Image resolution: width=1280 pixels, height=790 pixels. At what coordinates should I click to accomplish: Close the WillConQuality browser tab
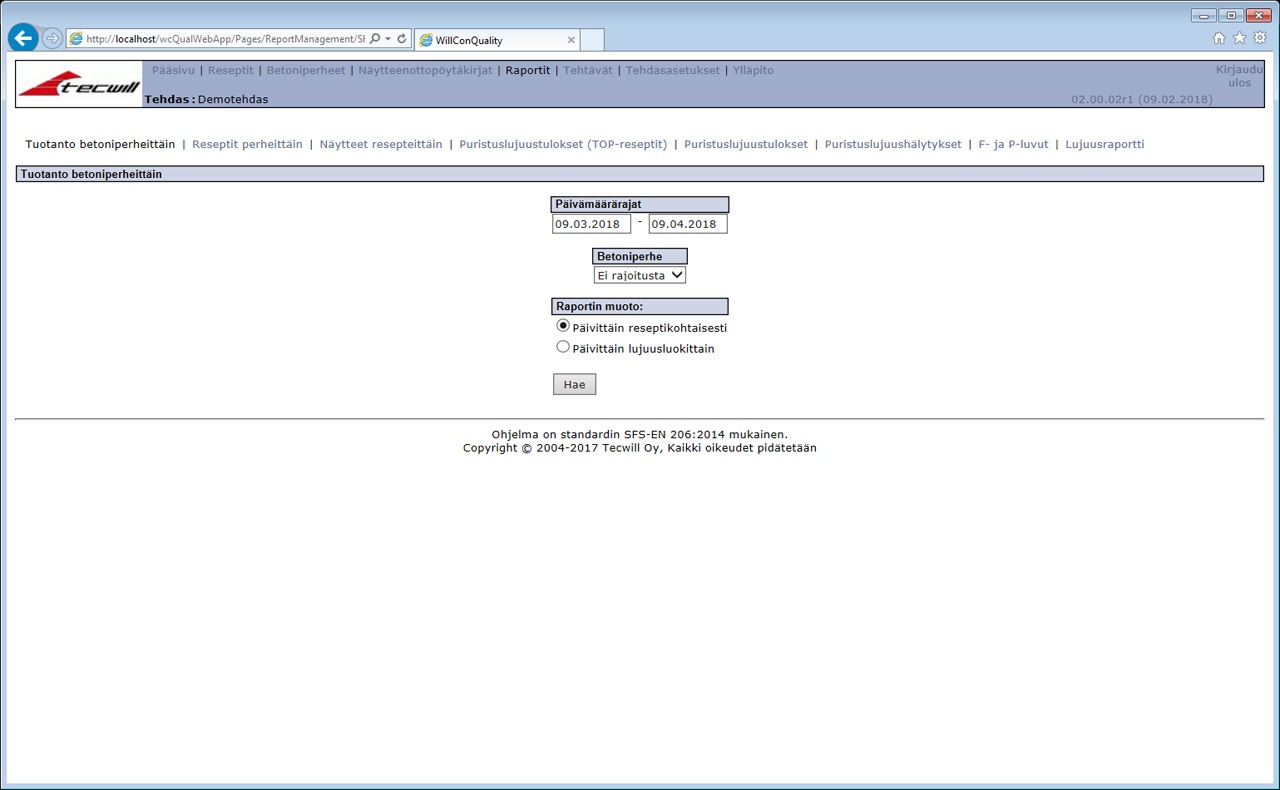click(x=571, y=40)
